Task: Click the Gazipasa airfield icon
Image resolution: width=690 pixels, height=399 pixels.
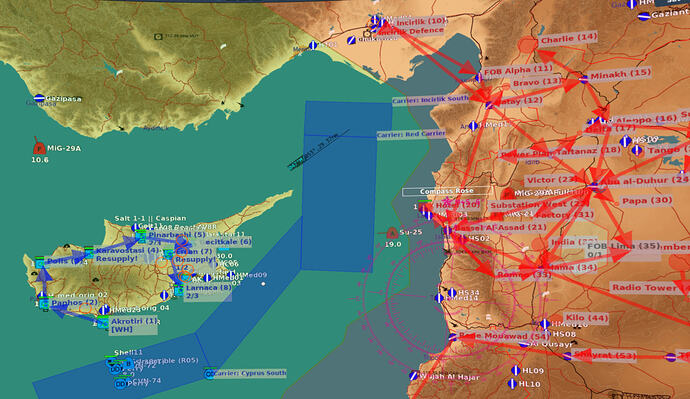Action: click(39, 98)
